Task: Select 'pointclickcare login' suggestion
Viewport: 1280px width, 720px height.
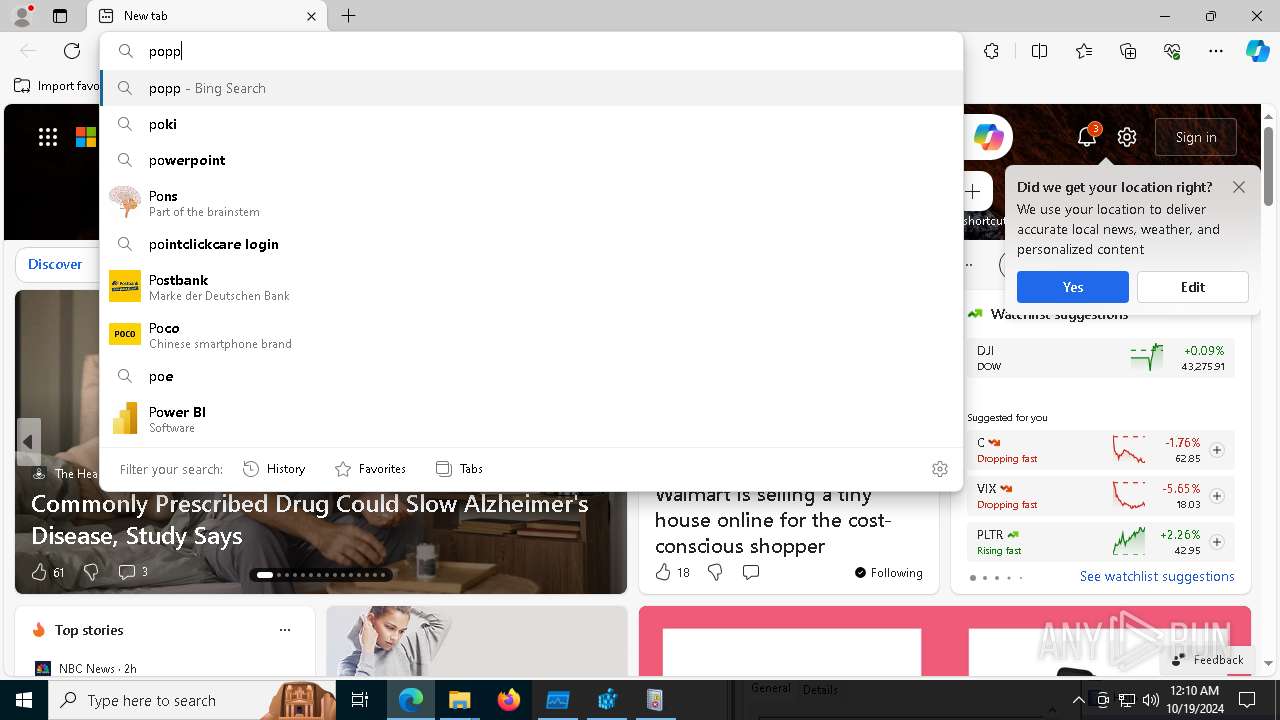Action: point(531,244)
